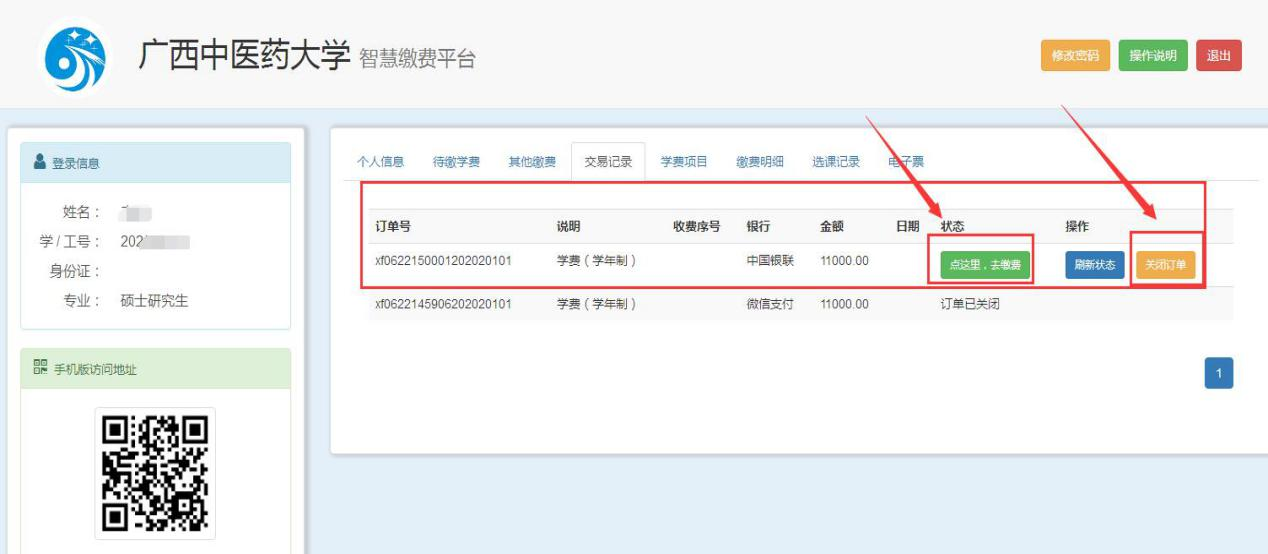View the 选课记录 tab
Viewport: 1268px width, 554px height.
point(836,162)
